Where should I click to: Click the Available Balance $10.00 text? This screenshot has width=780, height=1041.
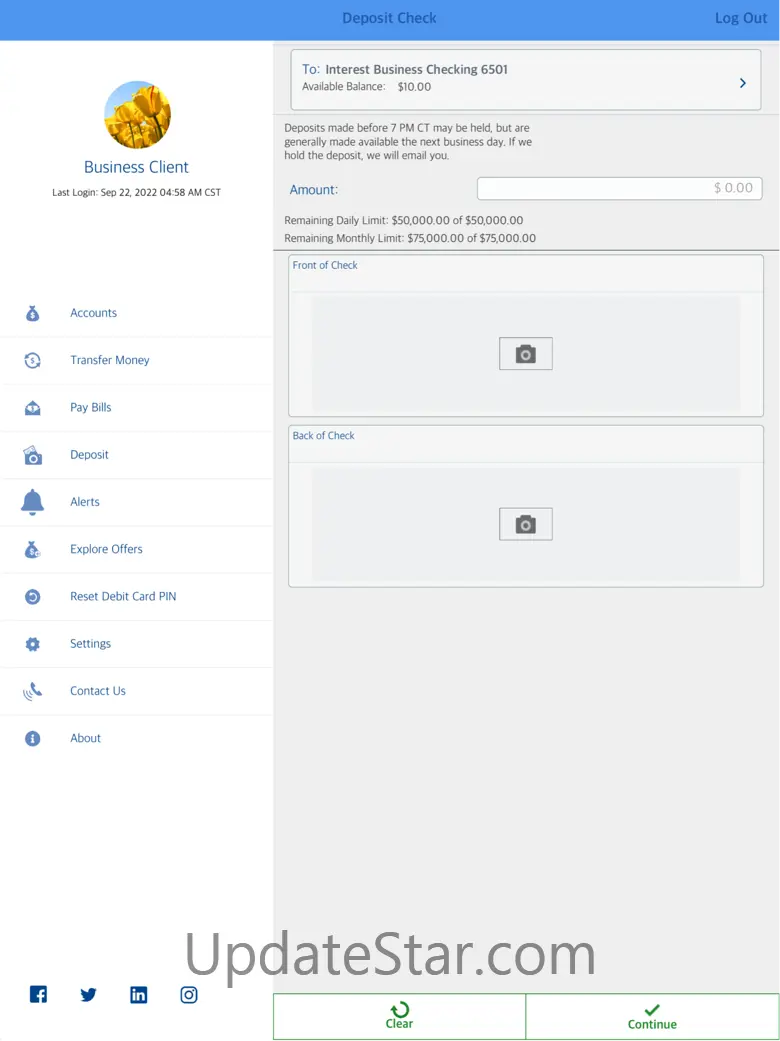(x=366, y=87)
